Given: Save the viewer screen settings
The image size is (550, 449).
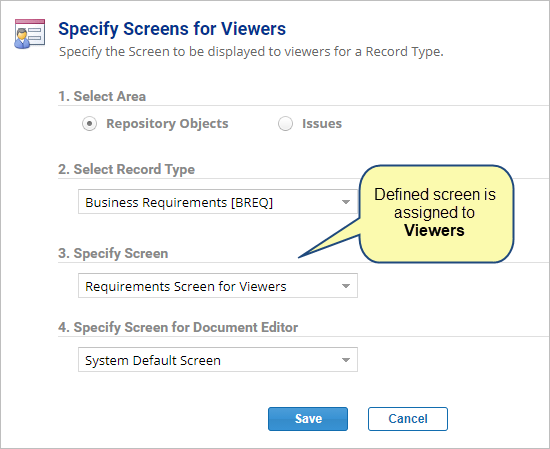Looking at the screenshot, I should (308, 419).
